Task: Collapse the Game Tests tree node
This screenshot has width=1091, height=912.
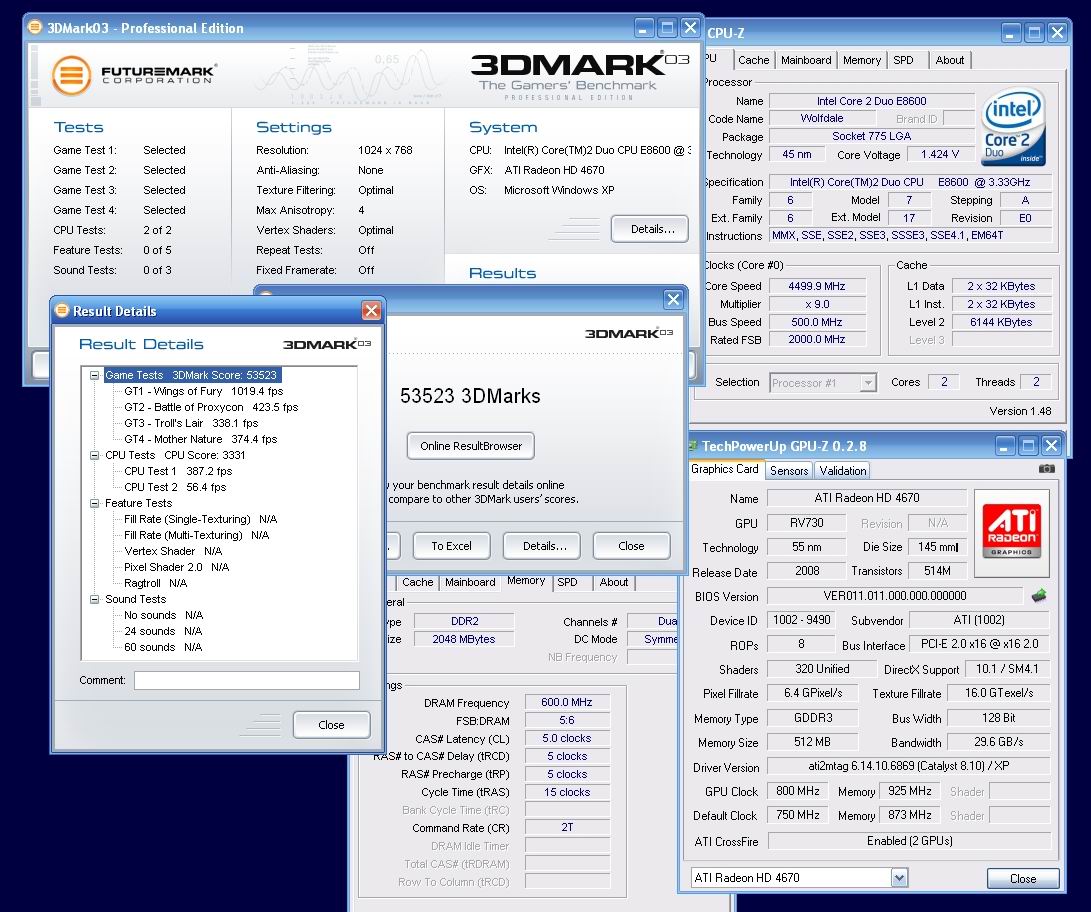Action: 94,375
